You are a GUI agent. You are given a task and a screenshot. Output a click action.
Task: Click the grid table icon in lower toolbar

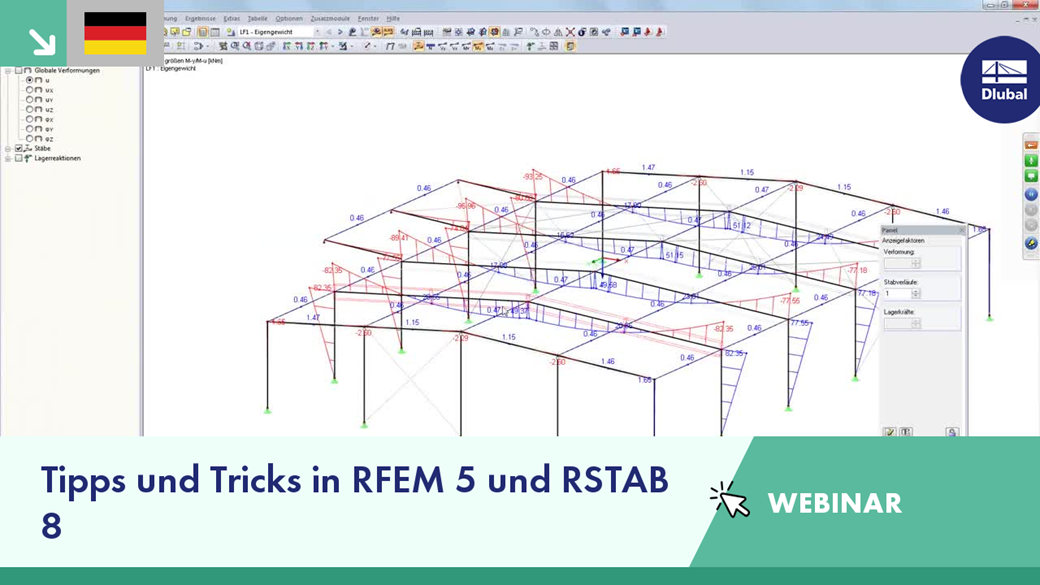[554, 46]
